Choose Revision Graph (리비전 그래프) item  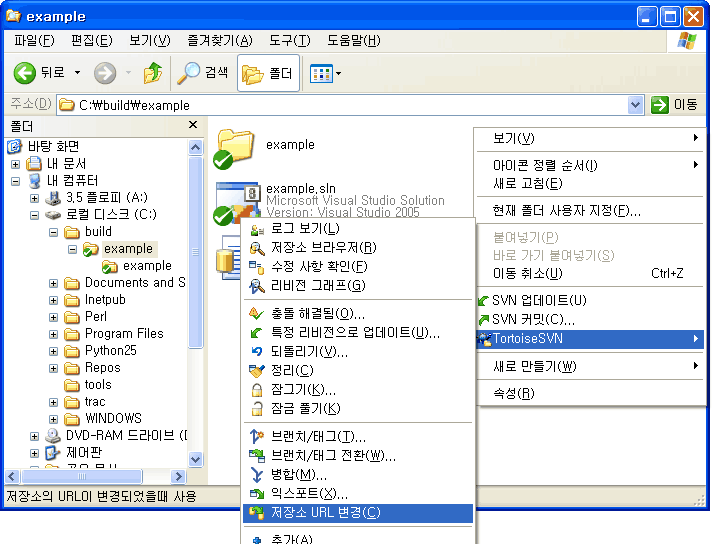click(x=317, y=285)
